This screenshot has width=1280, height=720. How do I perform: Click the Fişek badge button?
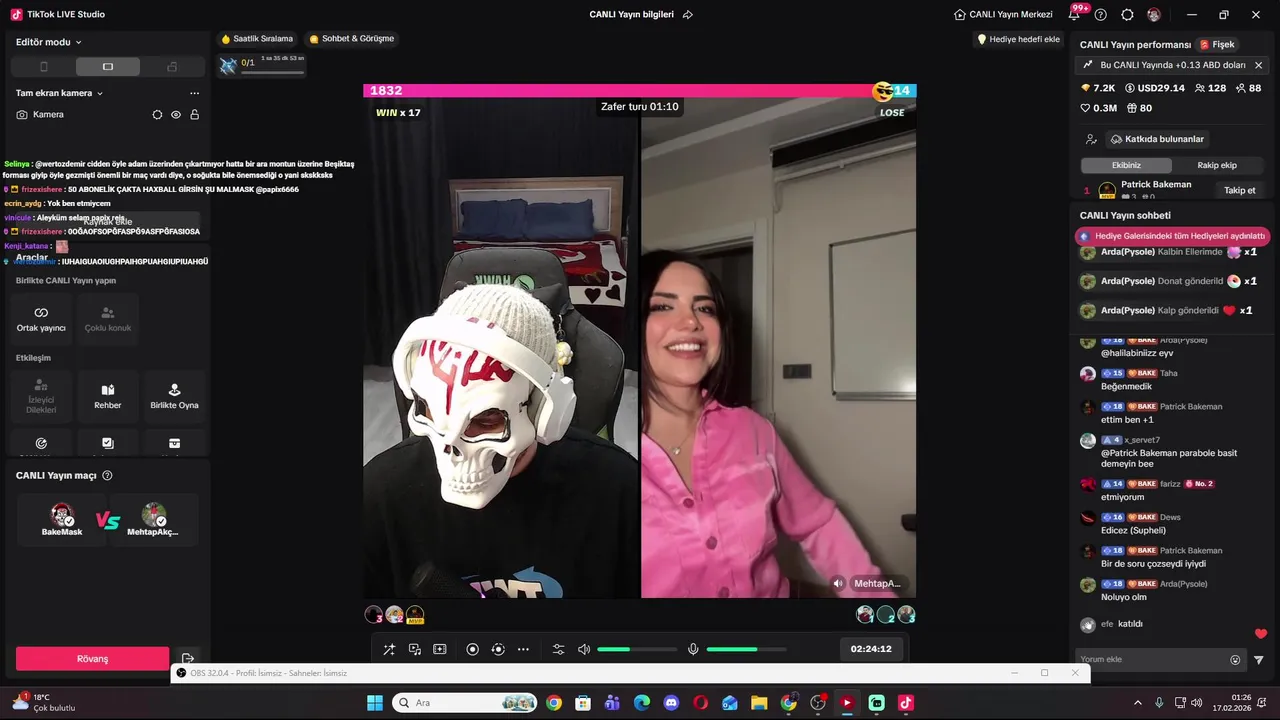point(1217,45)
